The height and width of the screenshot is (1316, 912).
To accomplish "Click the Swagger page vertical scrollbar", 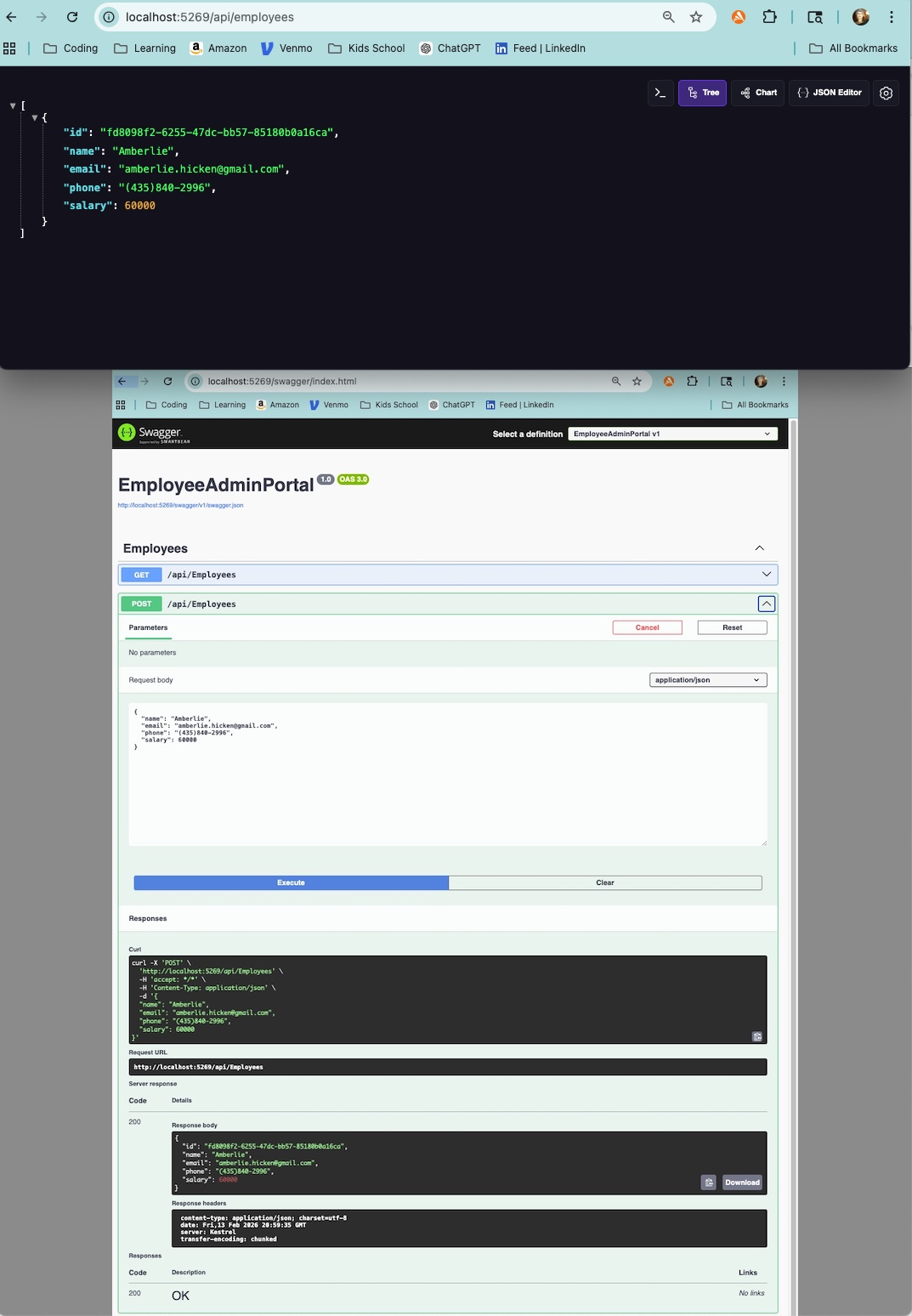I will coord(794,867).
